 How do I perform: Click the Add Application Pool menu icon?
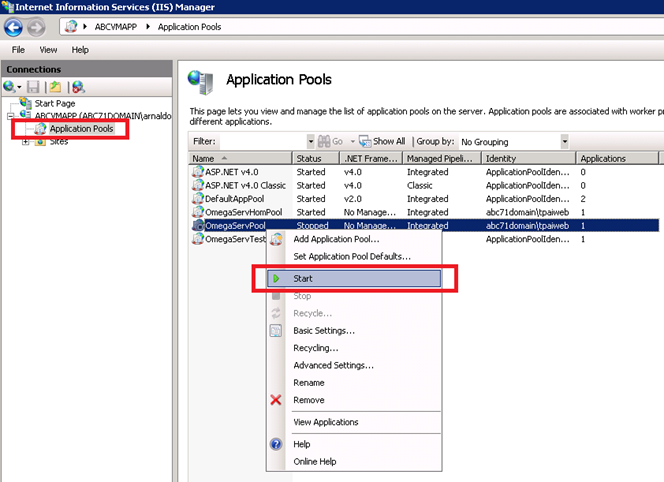tap(276, 239)
